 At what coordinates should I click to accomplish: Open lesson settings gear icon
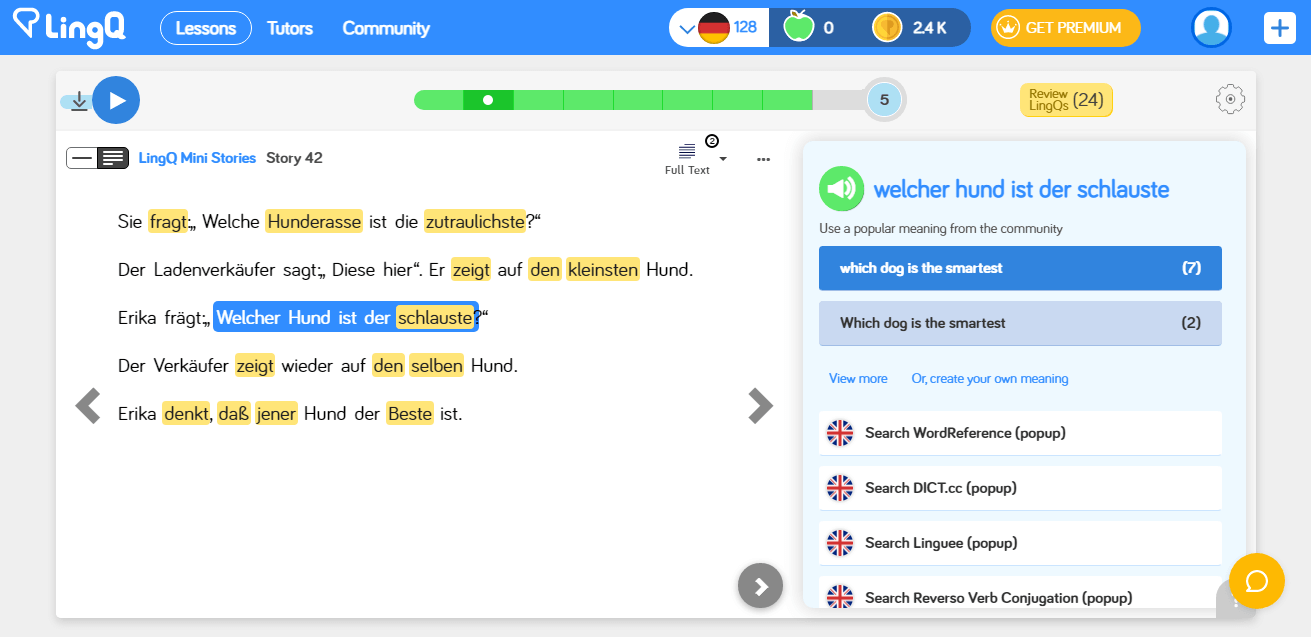click(x=1230, y=99)
